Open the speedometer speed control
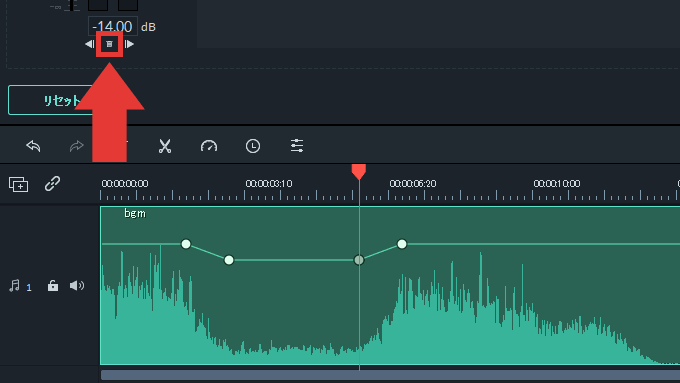The height and width of the screenshot is (383, 680). pos(209,146)
